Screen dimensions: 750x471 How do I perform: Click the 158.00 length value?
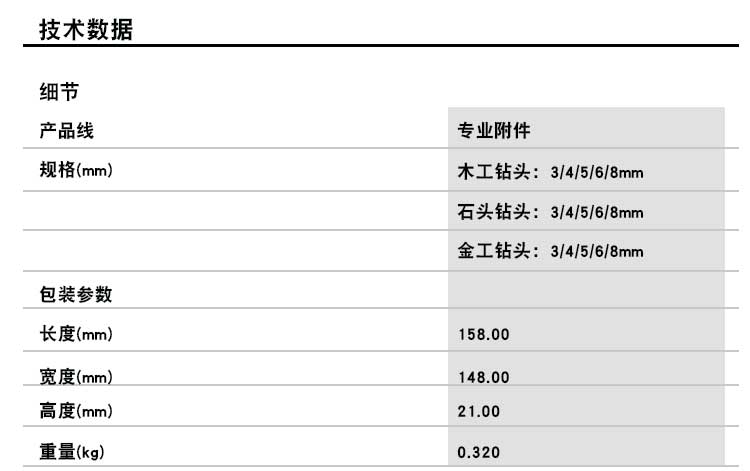[483, 335]
